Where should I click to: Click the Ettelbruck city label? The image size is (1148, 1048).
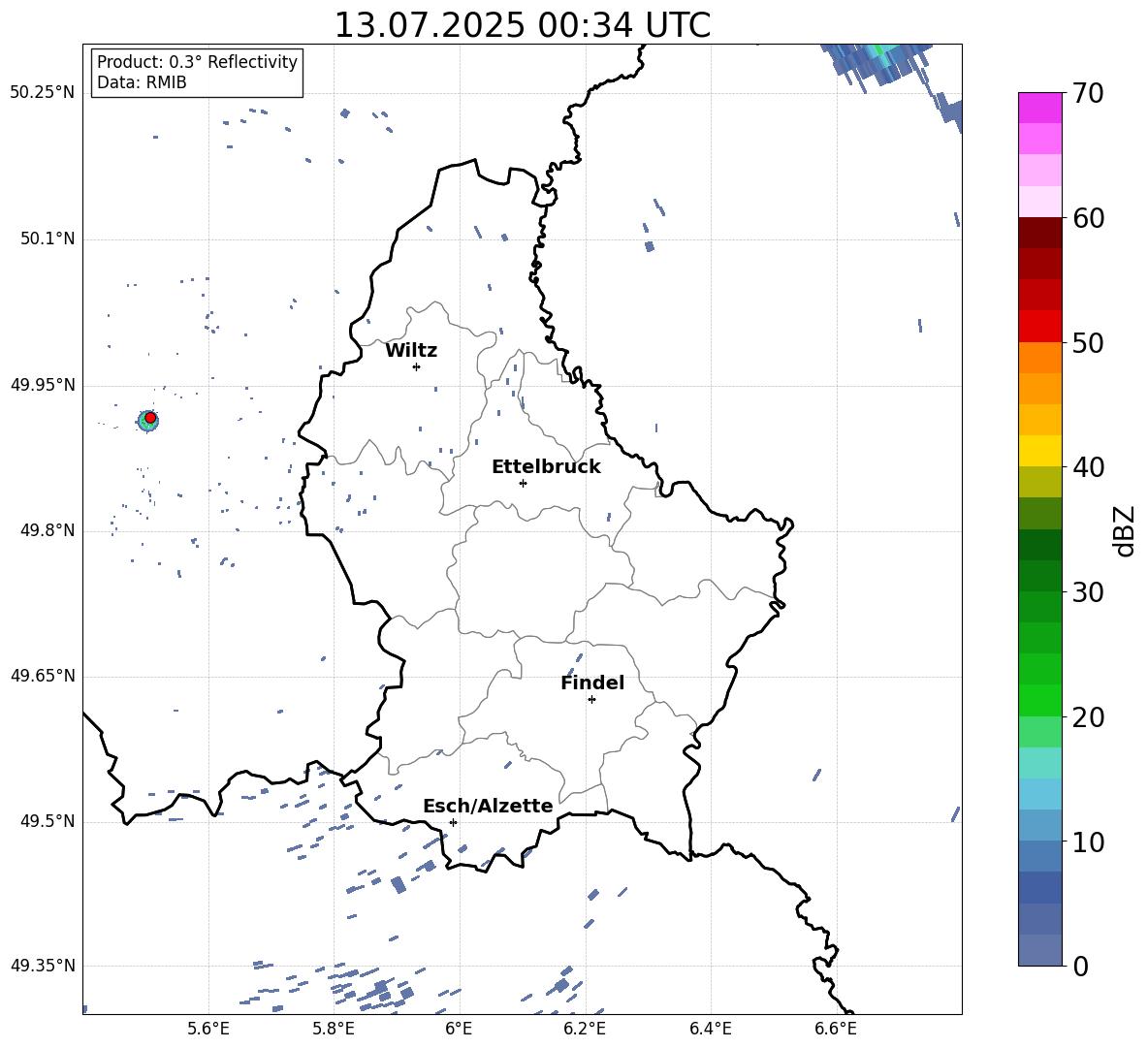tap(546, 467)
